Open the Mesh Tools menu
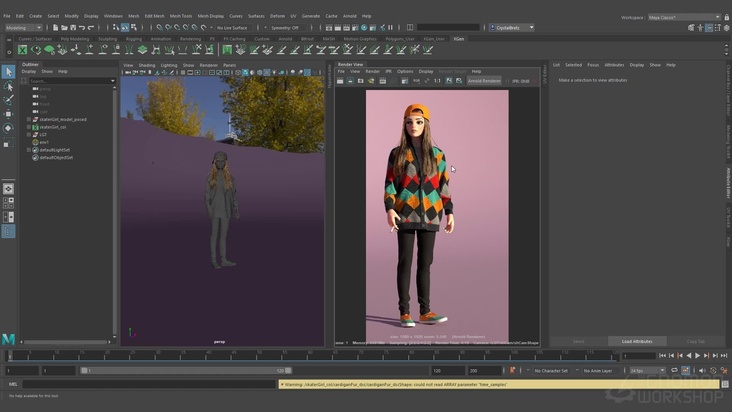The height and width of the screenshot is (412, 732). 180,16
